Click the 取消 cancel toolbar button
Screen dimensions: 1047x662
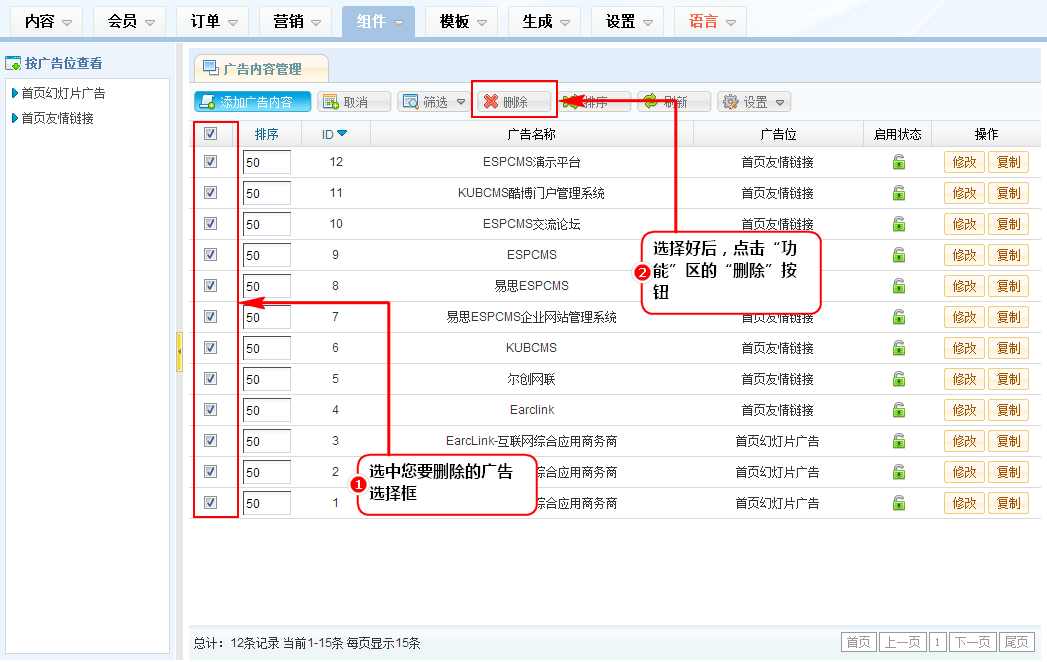pos(353,102)
